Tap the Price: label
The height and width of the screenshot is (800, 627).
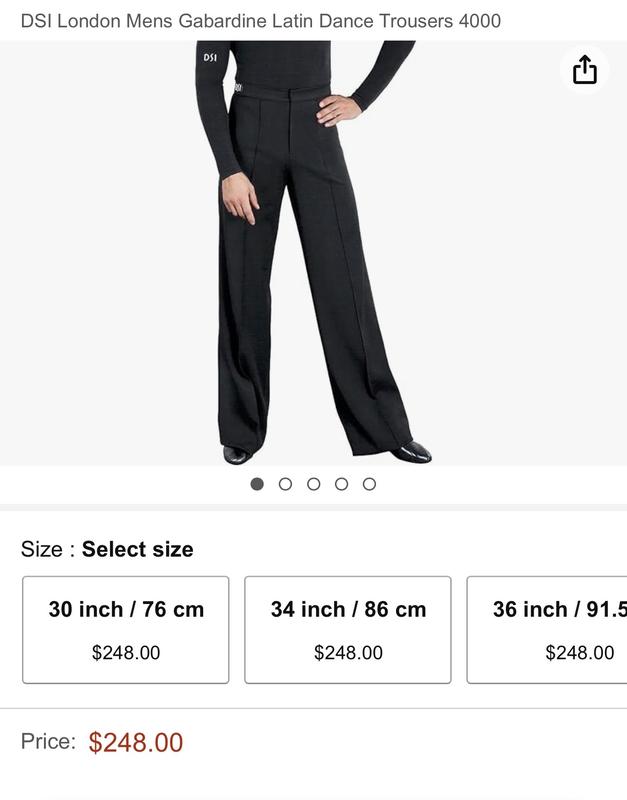(48, 741)
